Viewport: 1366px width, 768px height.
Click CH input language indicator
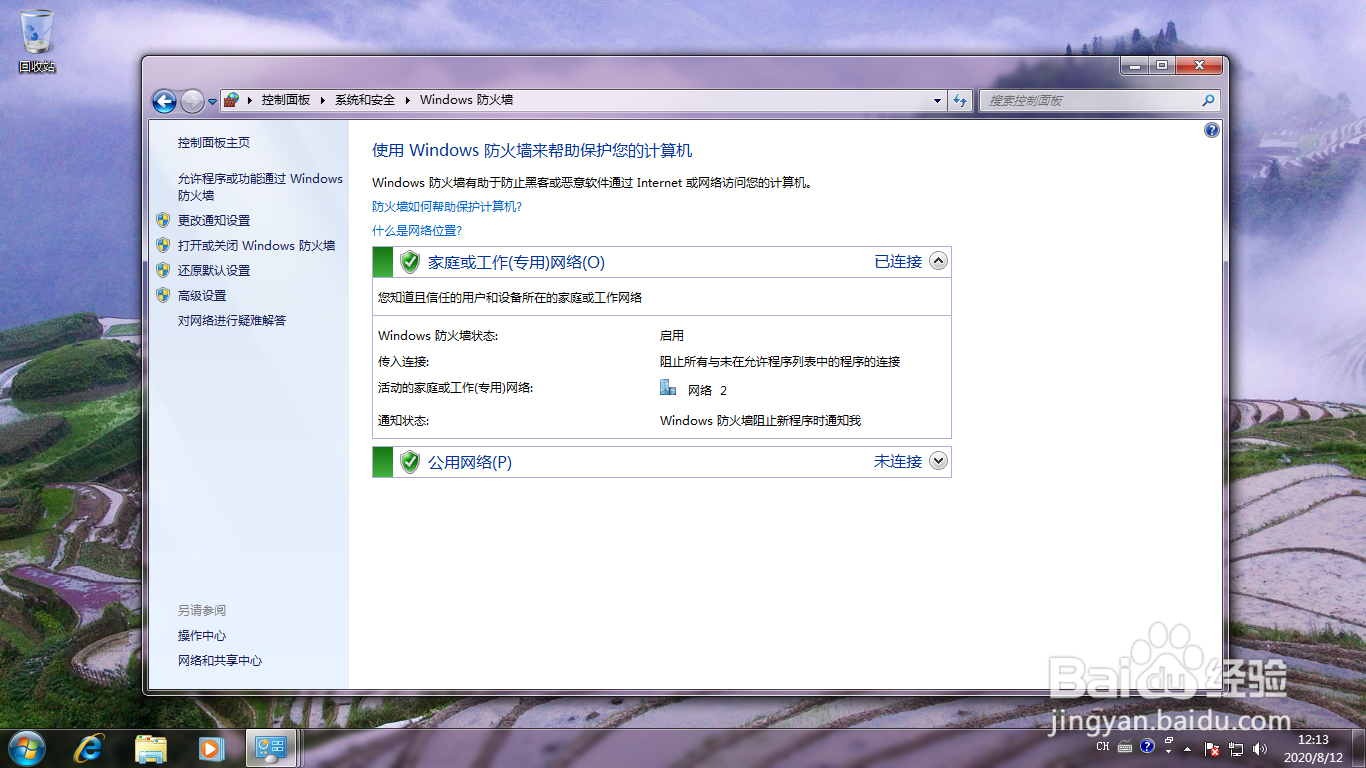[1103, 746]
